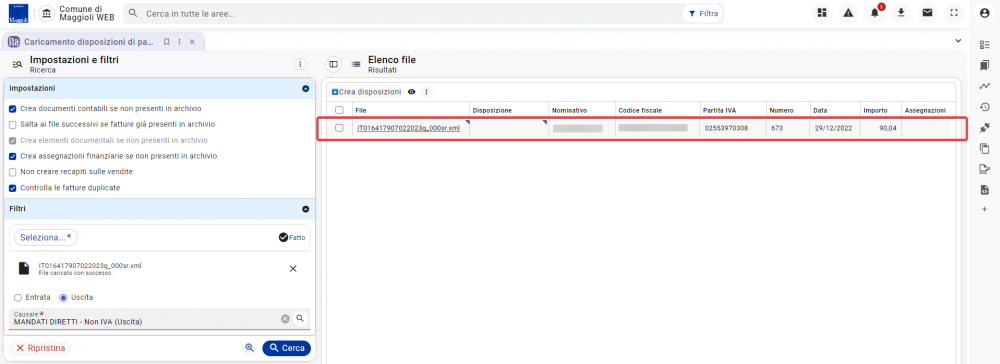This screenshot has width=1000, height=364.
Task: Click the warning triangle alert icon
Action: pos(848,13)
